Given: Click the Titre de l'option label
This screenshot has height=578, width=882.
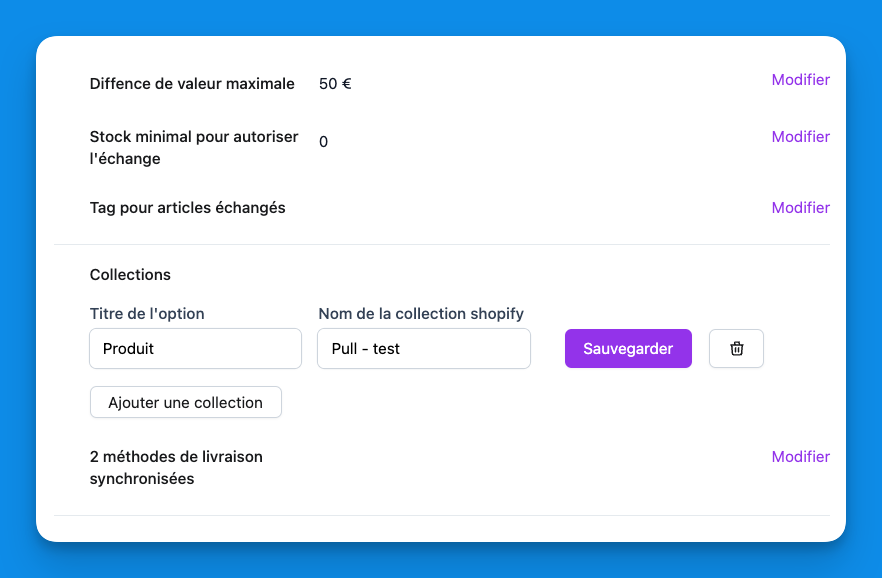Looking at the screenshot, I should click(147, 314).
